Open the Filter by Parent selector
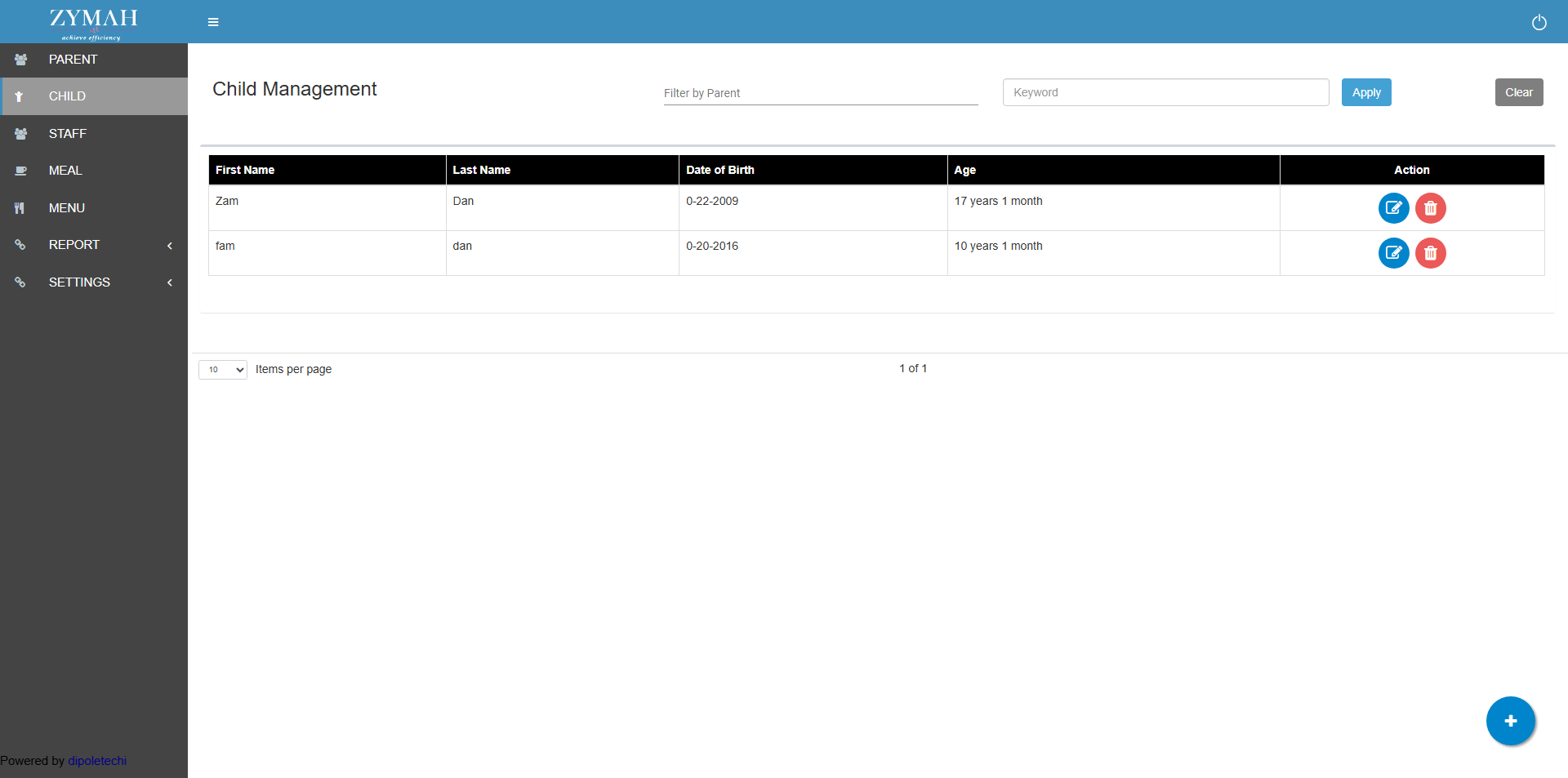1568x778 pixels. 820,93
